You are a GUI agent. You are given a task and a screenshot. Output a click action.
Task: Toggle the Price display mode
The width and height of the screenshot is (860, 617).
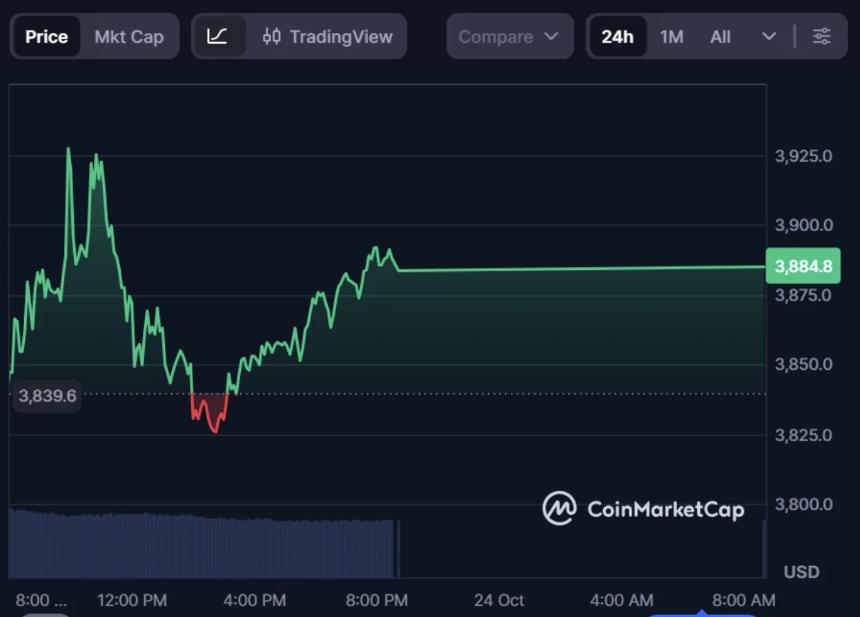(x=45, y=36)
